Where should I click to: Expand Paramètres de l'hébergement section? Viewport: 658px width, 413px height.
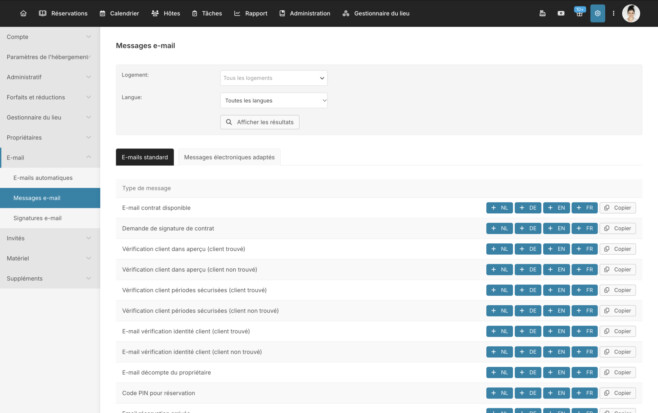50,57
